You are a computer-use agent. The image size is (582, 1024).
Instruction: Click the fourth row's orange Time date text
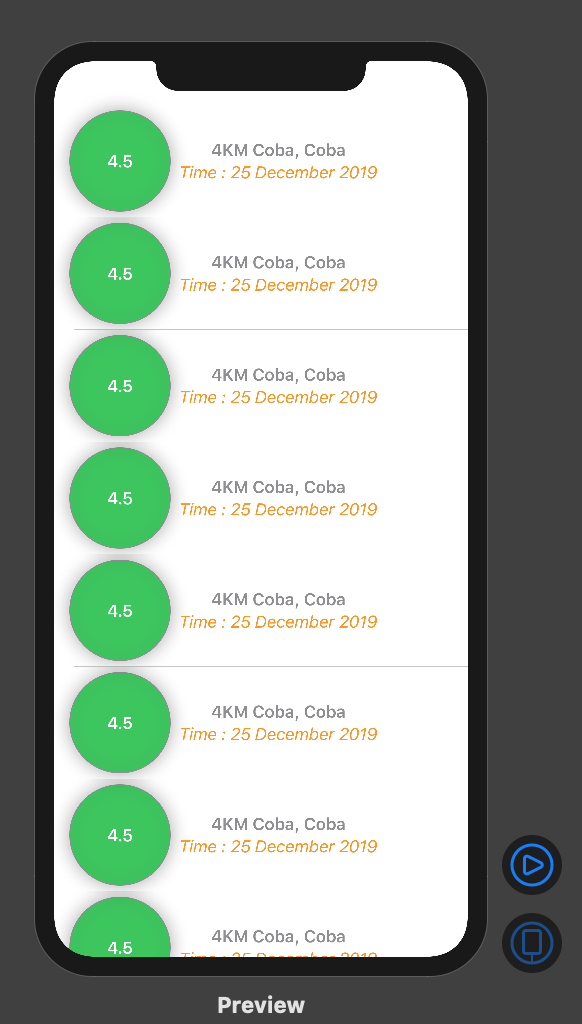point(279,509)
